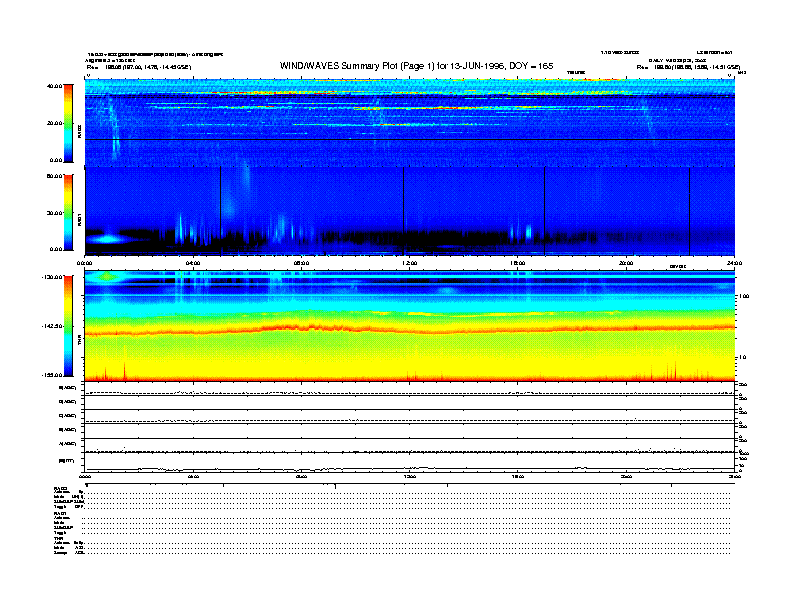Click the 100 label on TNR right axis

743,296
